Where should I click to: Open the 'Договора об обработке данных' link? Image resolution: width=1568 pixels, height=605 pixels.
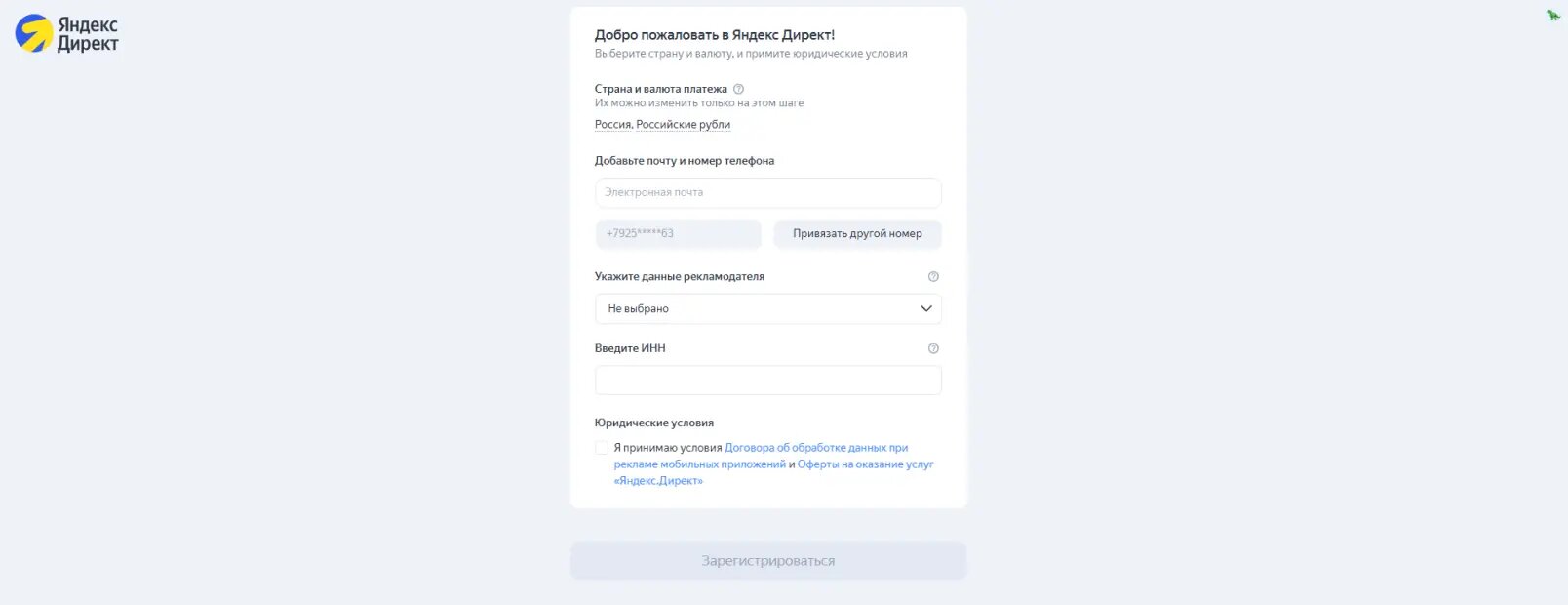(815, 448)
